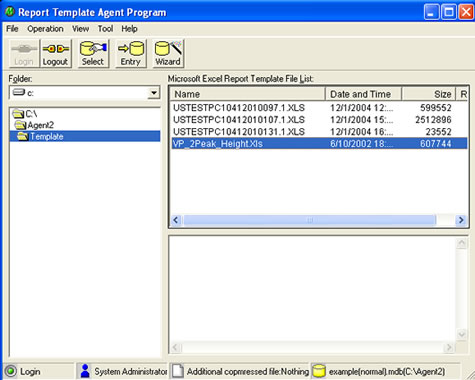Click example(normal).mdb status bar text
This screenshot has height=380, width=475.
coord(387,371)
